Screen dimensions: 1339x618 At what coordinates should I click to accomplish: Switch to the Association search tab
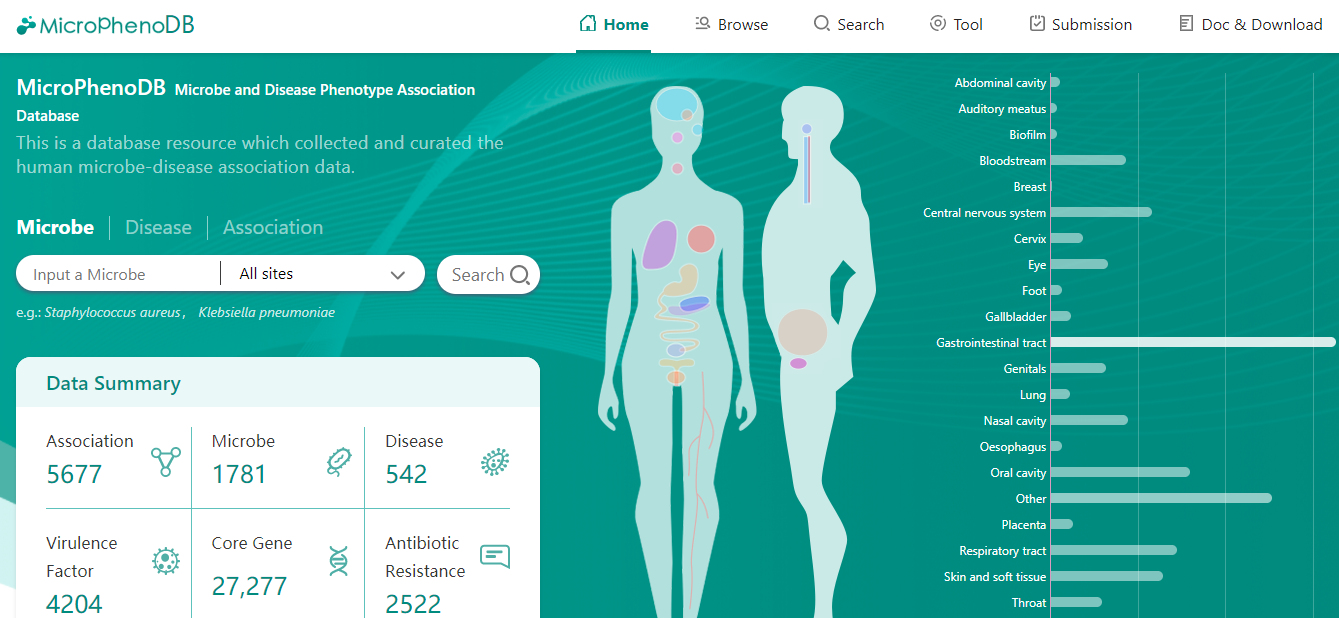point(273,227)
